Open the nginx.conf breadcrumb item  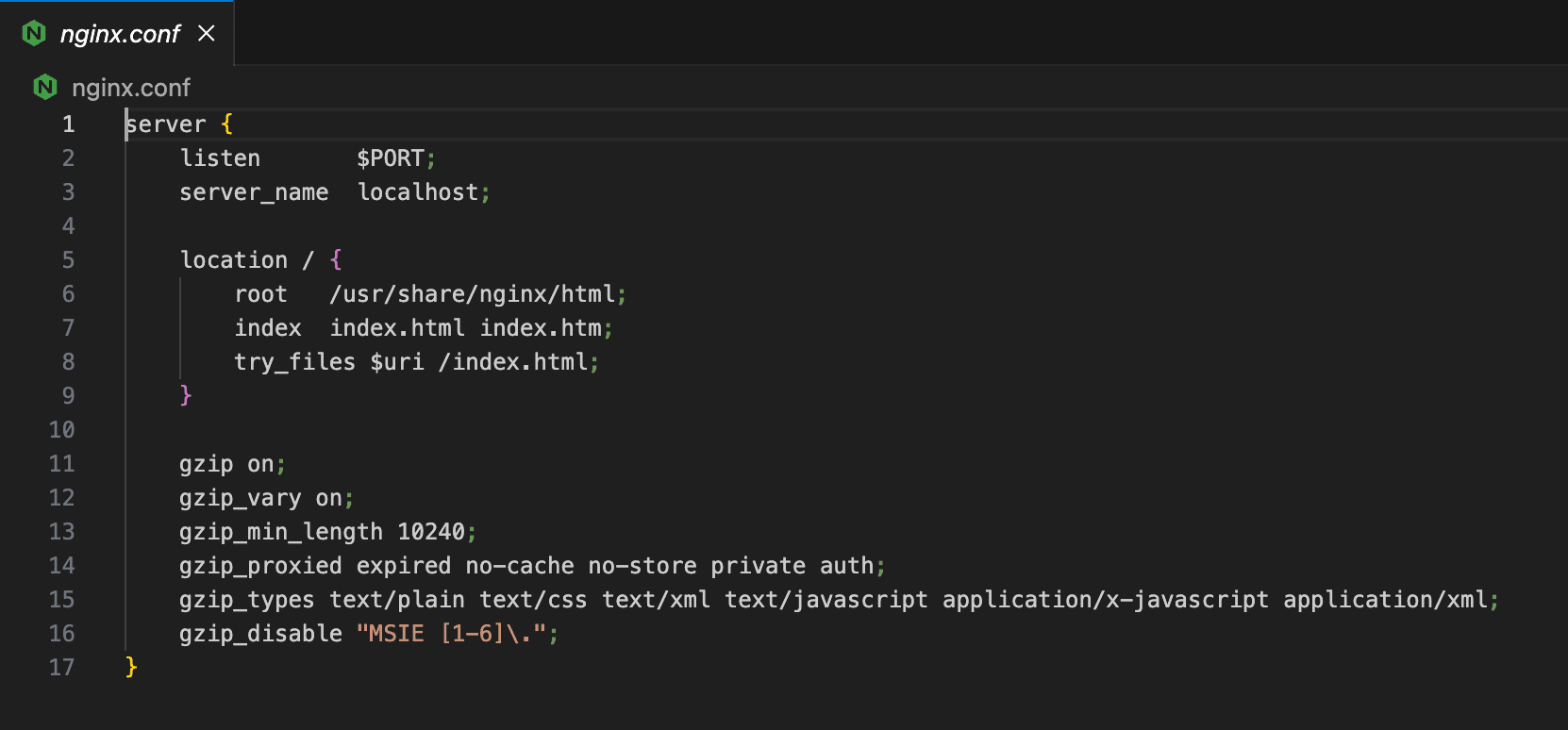coord(131,88)
